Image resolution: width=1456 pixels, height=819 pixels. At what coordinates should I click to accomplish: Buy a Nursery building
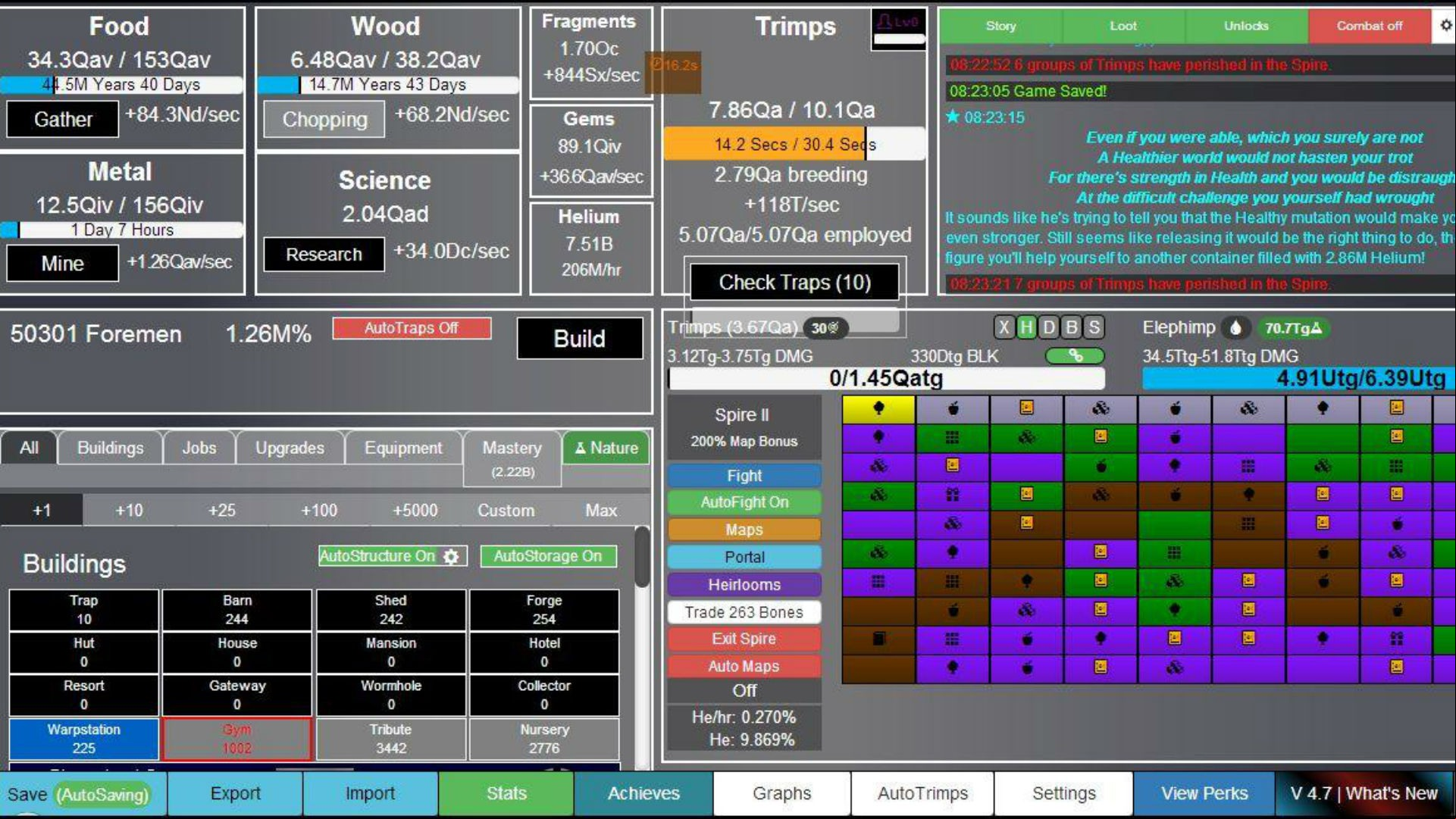point(544,739)
